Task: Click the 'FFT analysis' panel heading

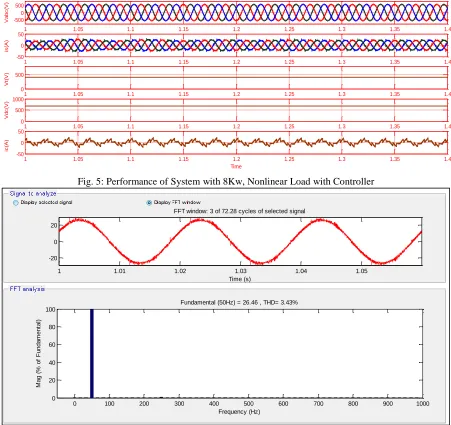Action: pos(27,289)
